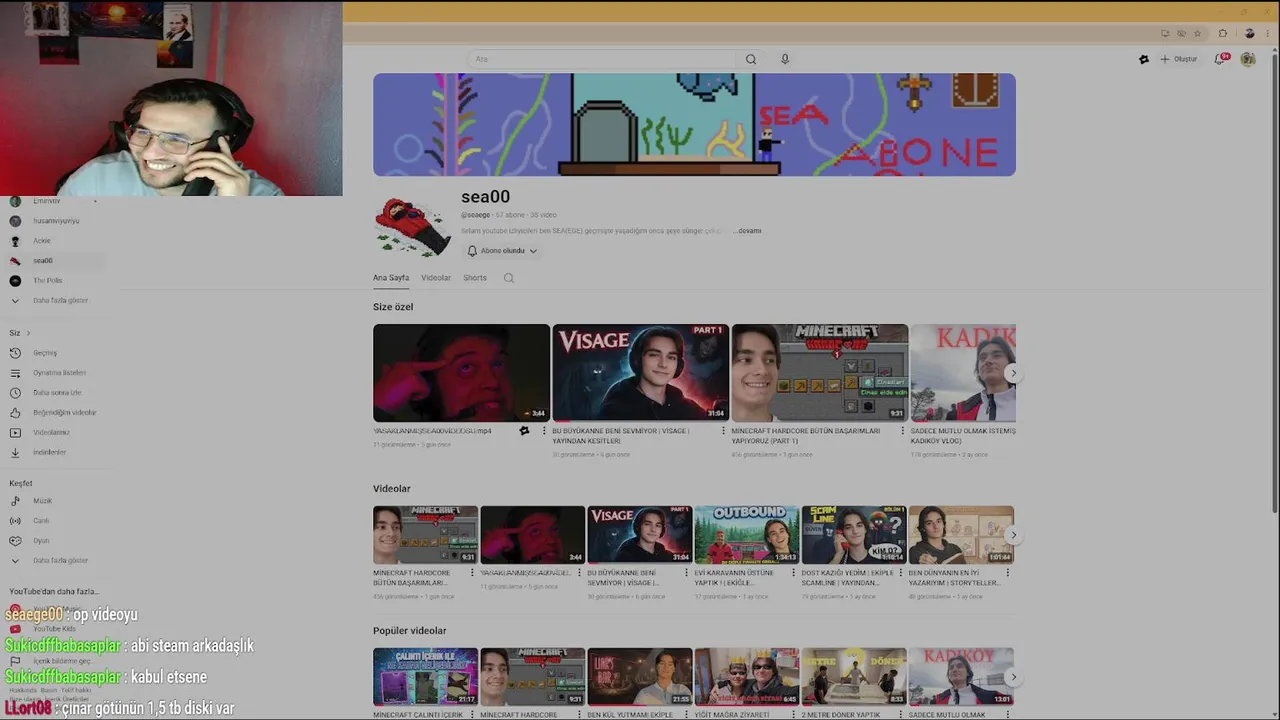Open Daha sonra izle in sidebar

click(x=55, y=393)
